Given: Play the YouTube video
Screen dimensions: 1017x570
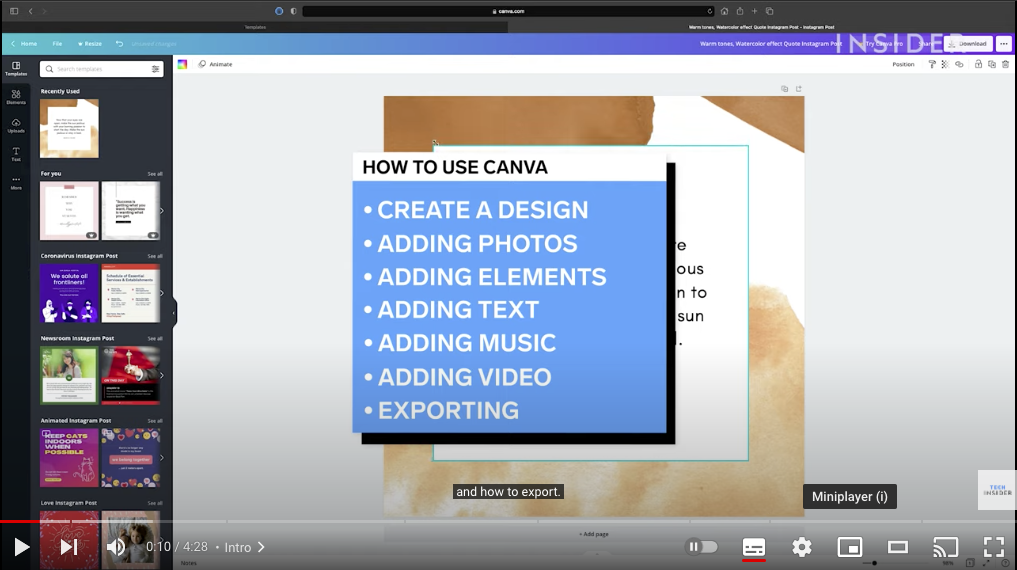Looking at the screenshot, I should click(x=21, y=547).
